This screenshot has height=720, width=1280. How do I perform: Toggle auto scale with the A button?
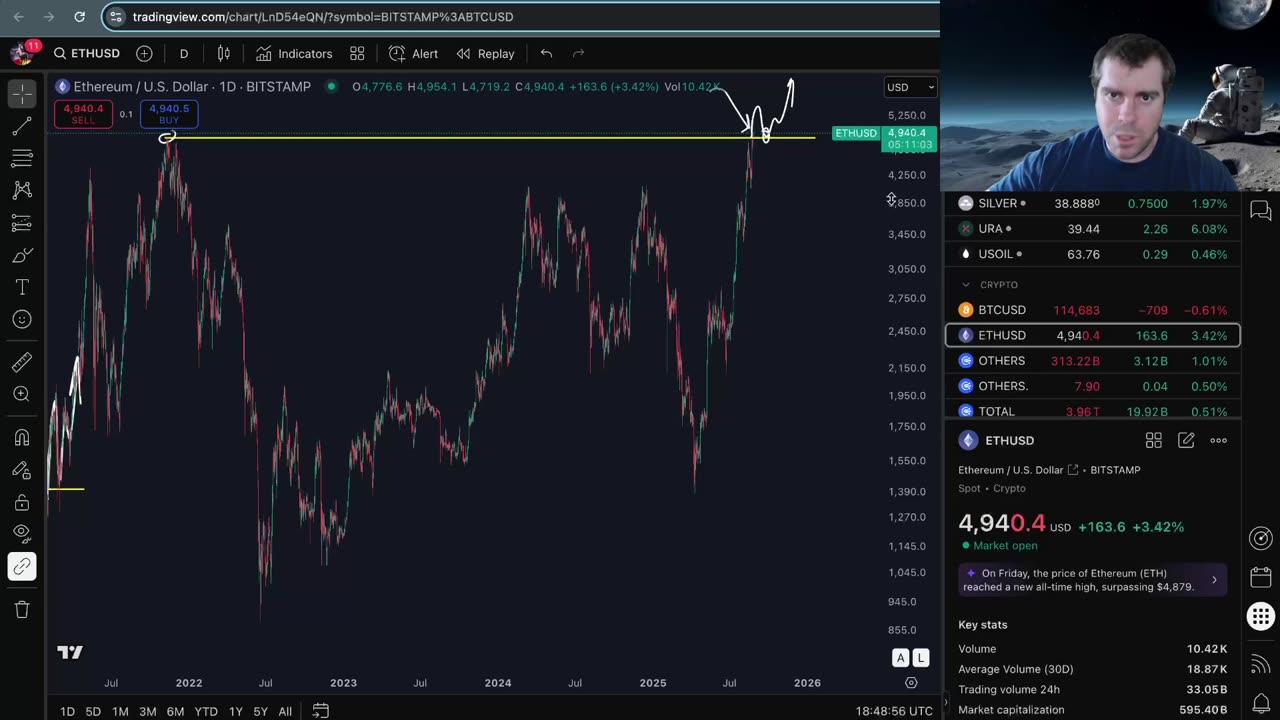point(901,658)
